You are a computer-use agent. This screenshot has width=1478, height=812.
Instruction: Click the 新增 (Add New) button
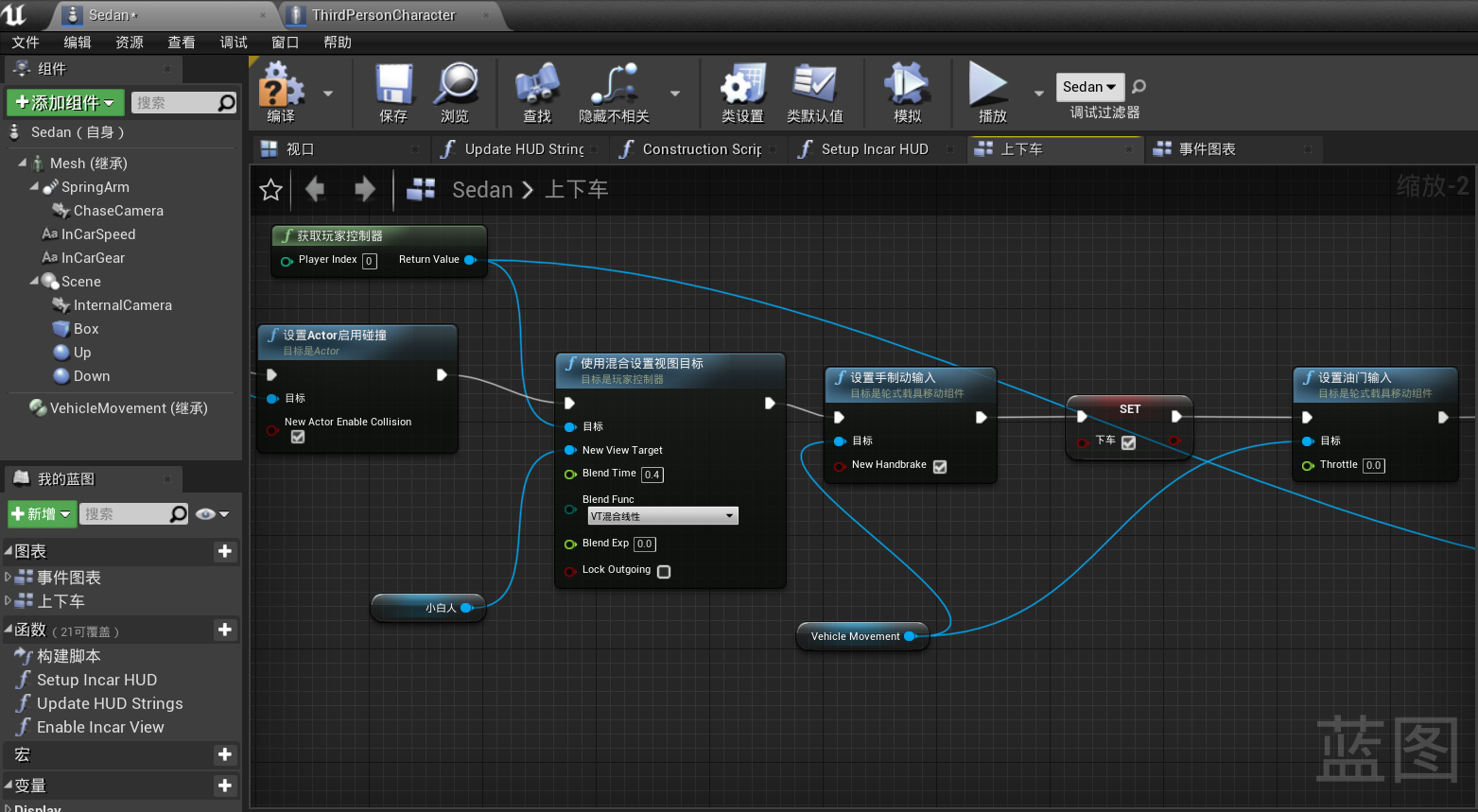42,514
